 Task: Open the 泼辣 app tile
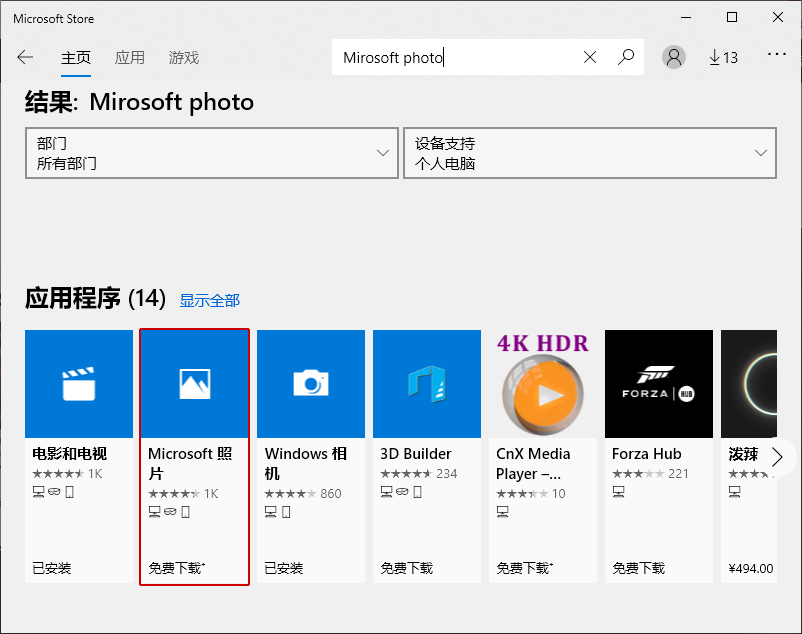749,383
